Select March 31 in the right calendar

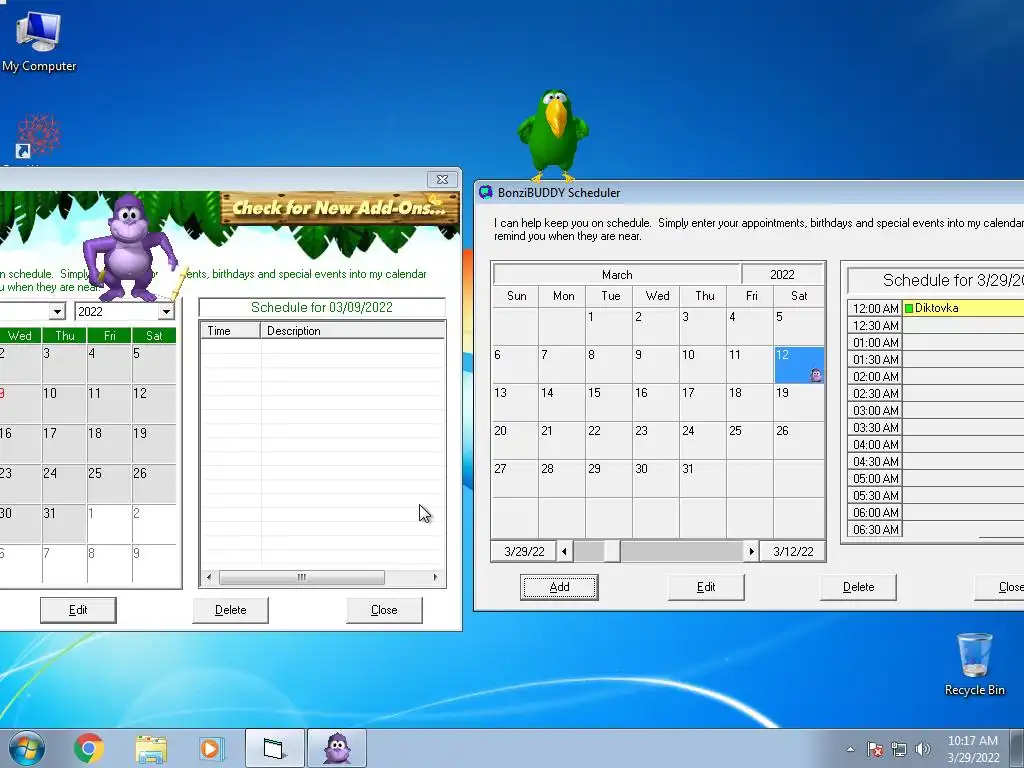coord(703,479)
